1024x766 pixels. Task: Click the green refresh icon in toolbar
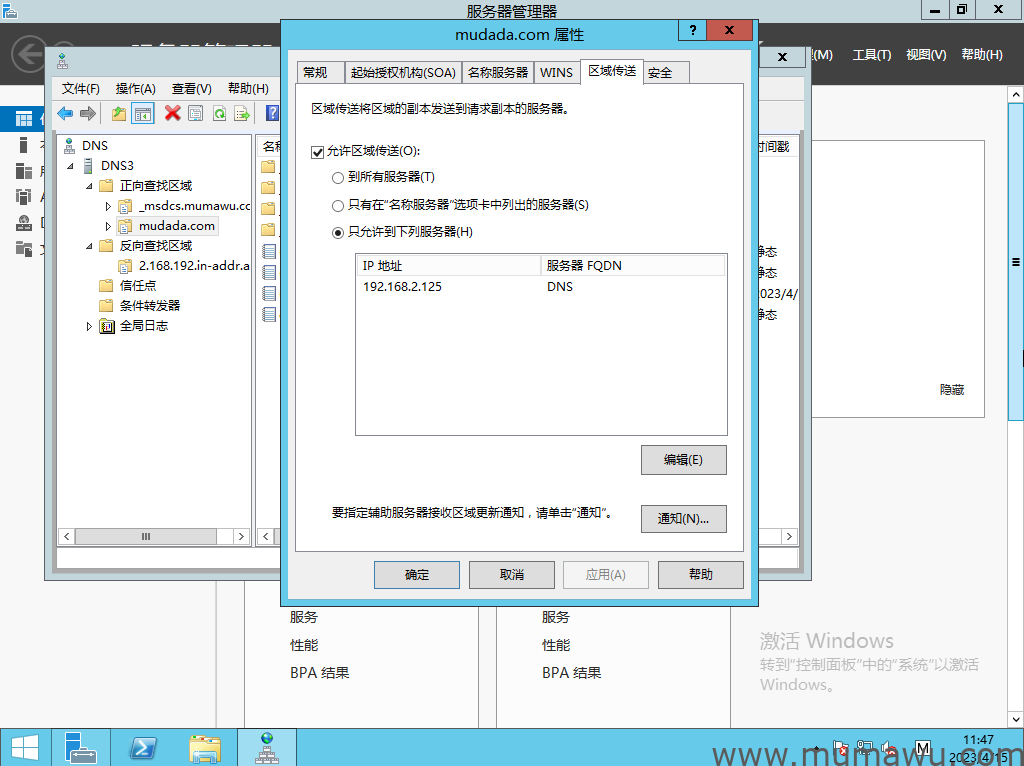[218, 114]
